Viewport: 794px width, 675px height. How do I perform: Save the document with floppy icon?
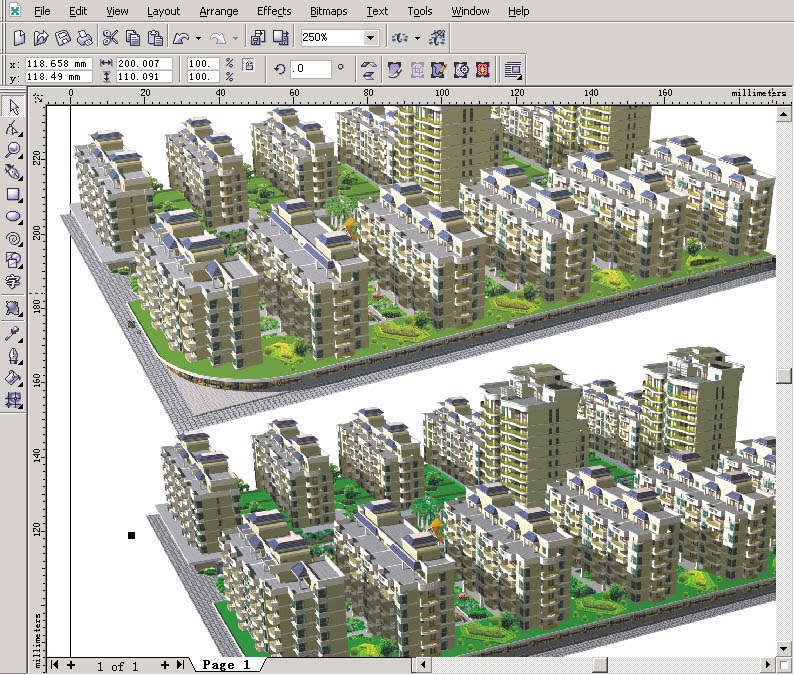(63, 38)
